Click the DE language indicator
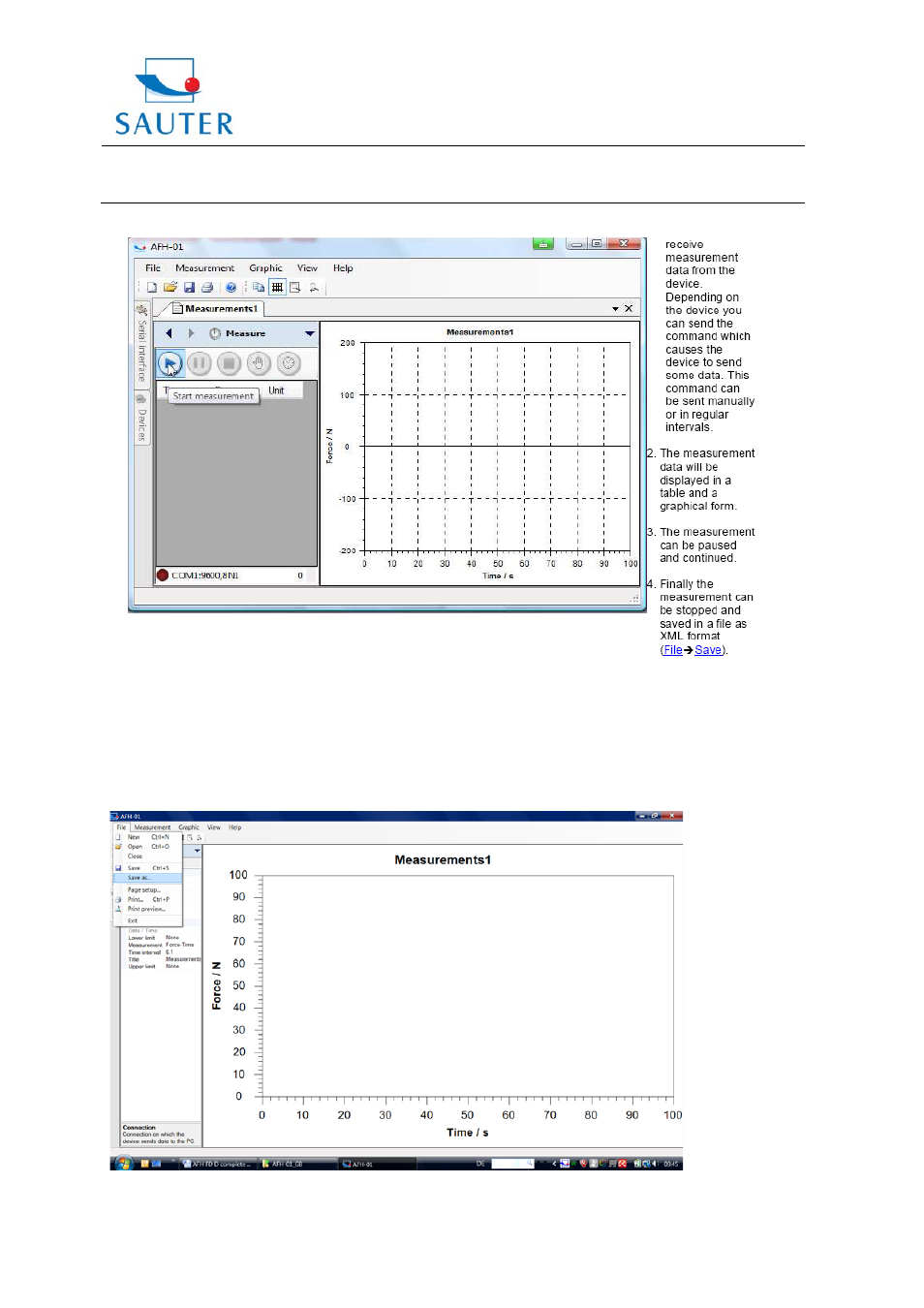 click(480, 1164)
